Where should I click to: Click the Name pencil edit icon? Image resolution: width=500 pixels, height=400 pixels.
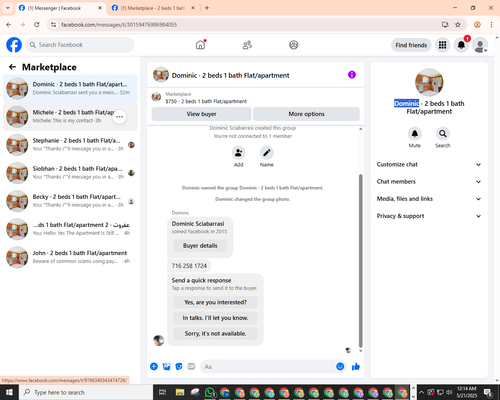pyautogui.click(x=267, y=153)
